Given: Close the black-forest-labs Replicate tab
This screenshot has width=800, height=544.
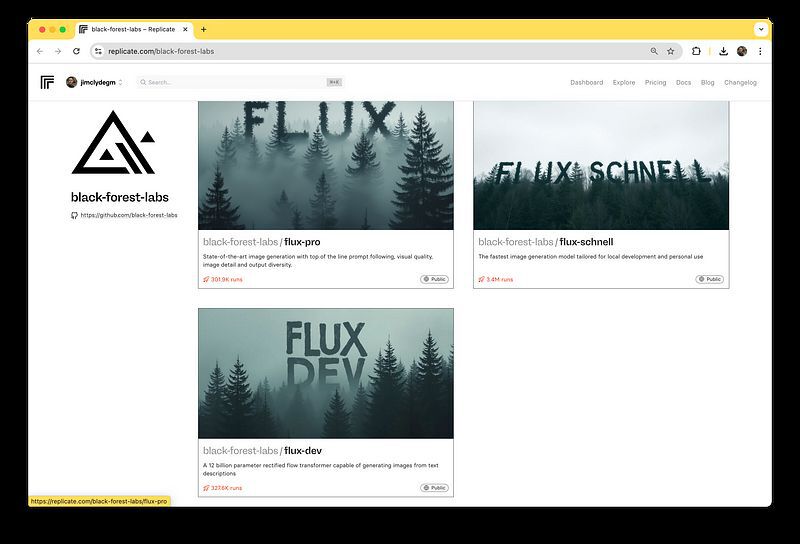Looking at the screenshot, I should click(x=185, y=30).
